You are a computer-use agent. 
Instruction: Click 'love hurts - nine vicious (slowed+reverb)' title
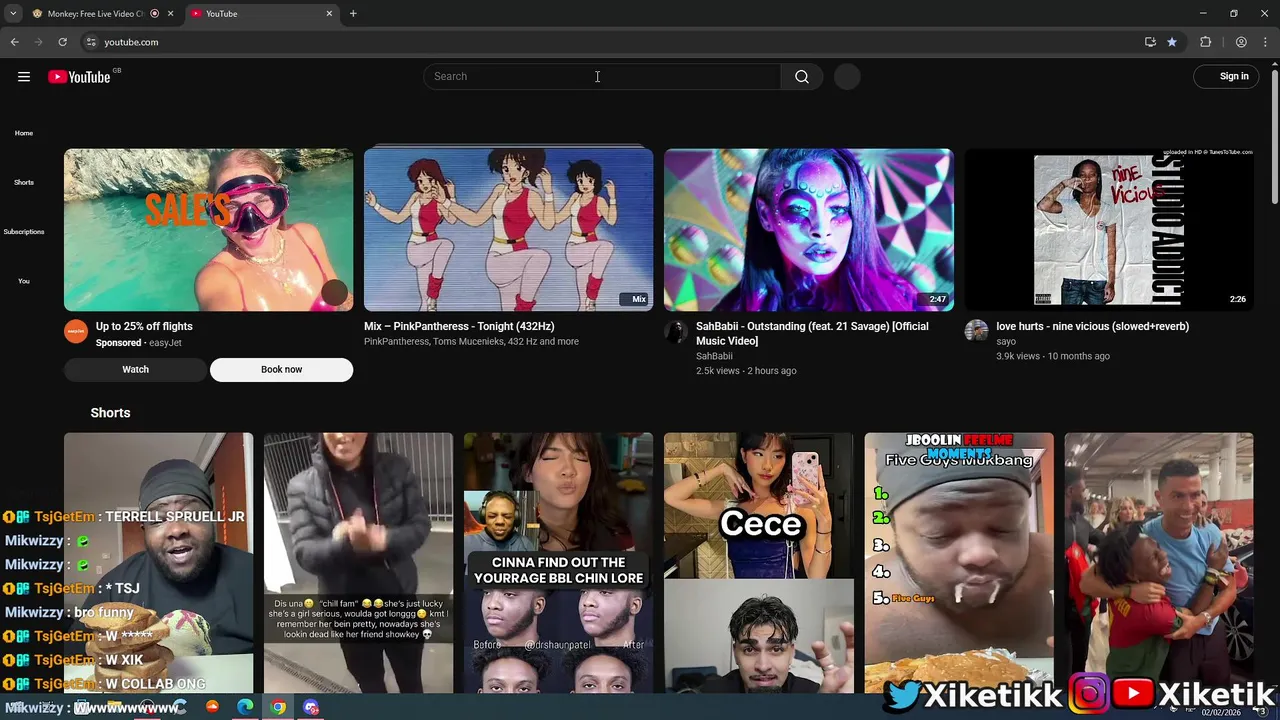point(1092,327)
